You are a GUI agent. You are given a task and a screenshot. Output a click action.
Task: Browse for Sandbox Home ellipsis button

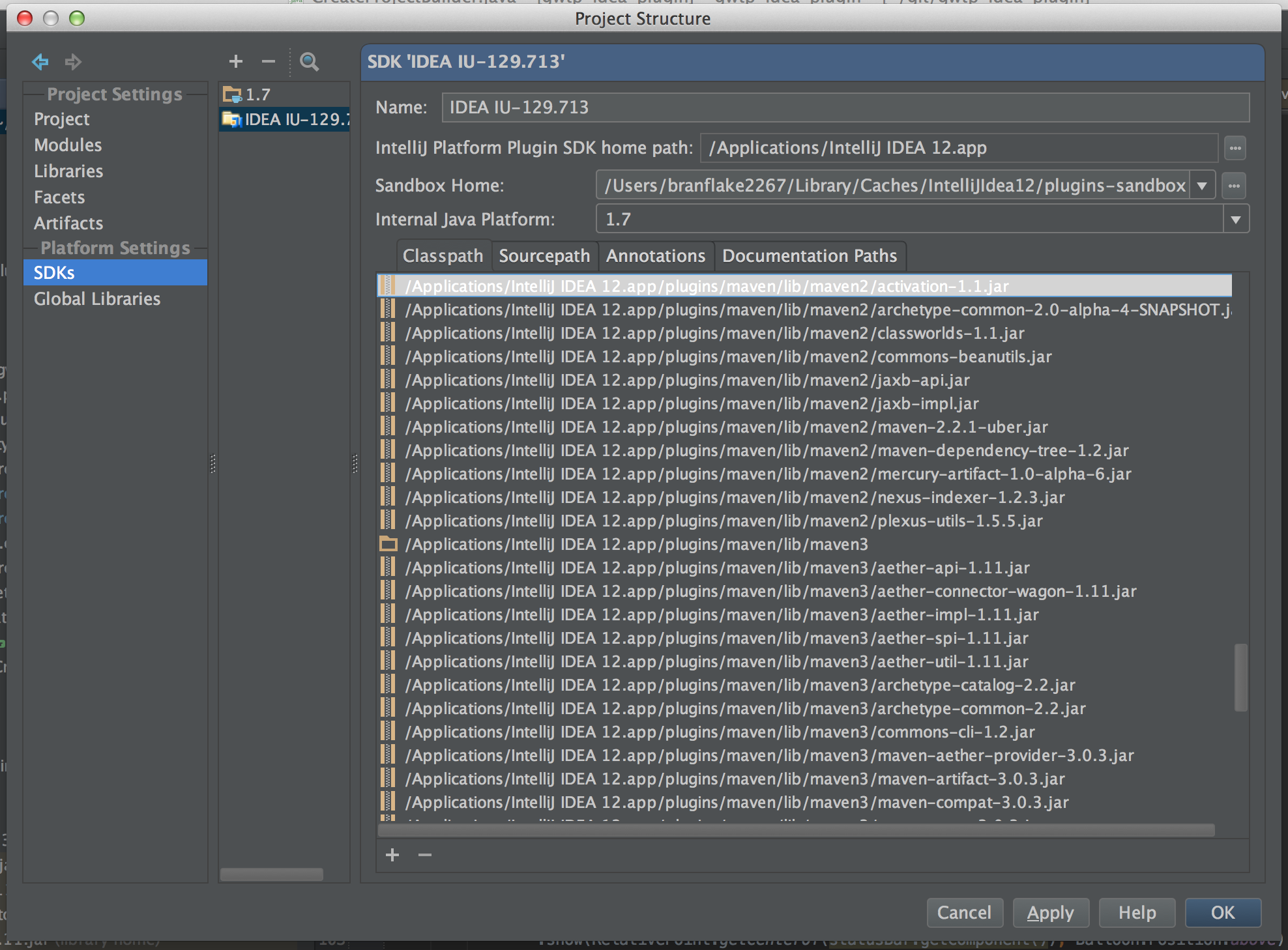pyautogui.click(x=1234, y=186)
